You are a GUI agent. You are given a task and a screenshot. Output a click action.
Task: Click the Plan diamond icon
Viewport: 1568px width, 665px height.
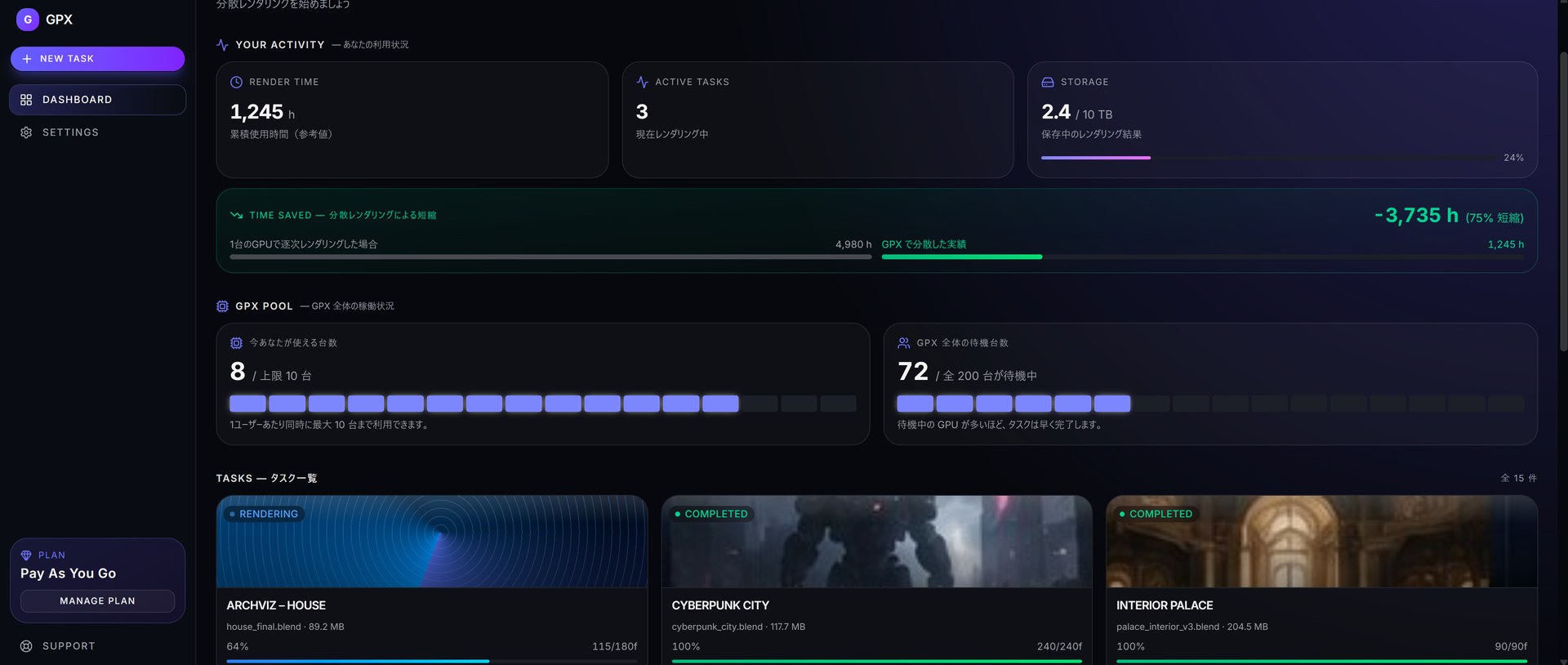click(x=26, y=556)
